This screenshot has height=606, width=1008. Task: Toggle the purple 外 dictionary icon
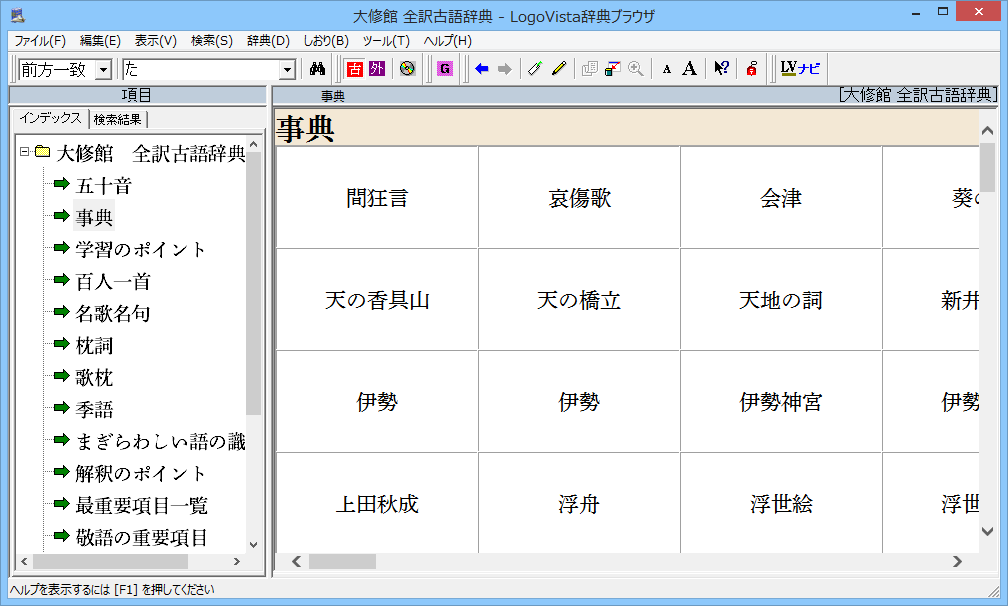point(377,69)
